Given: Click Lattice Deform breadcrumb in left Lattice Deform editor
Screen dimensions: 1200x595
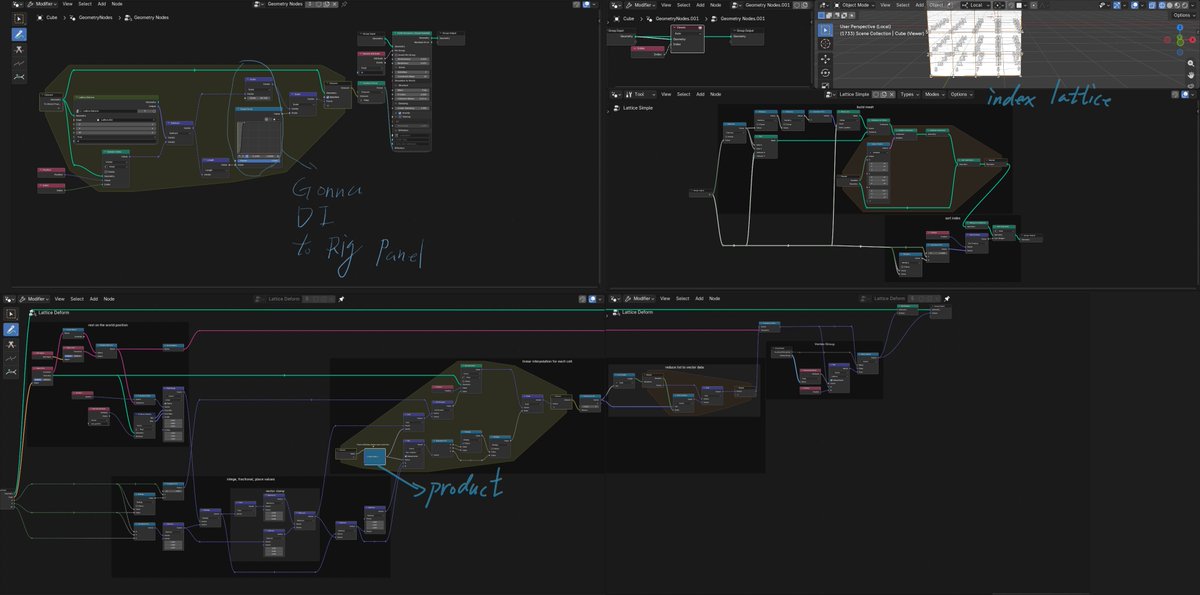Looking at the screenshot, I should coord(54,313).
